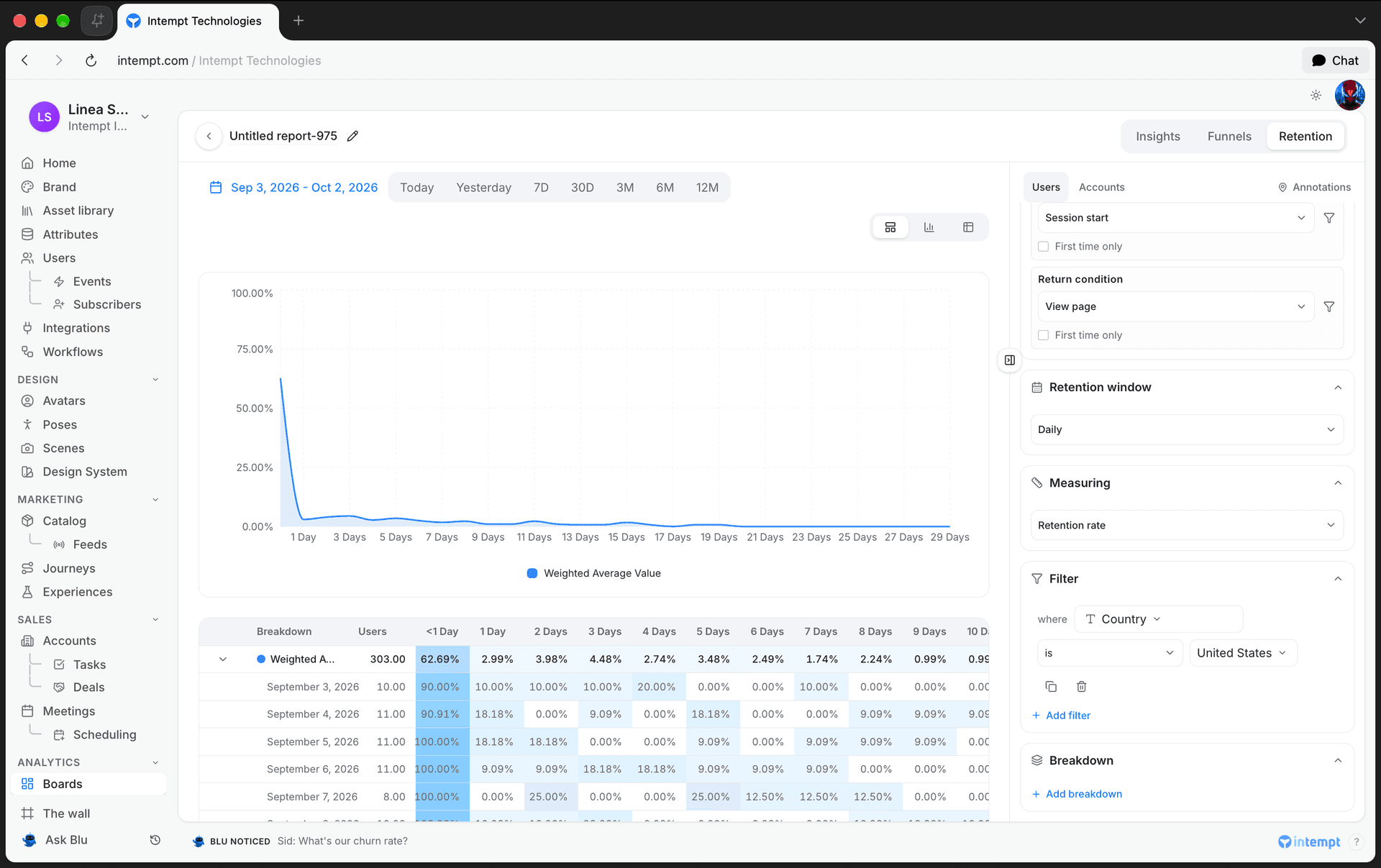
Task: Open the Country property dropdown
Action: [x=1158, y=619]
